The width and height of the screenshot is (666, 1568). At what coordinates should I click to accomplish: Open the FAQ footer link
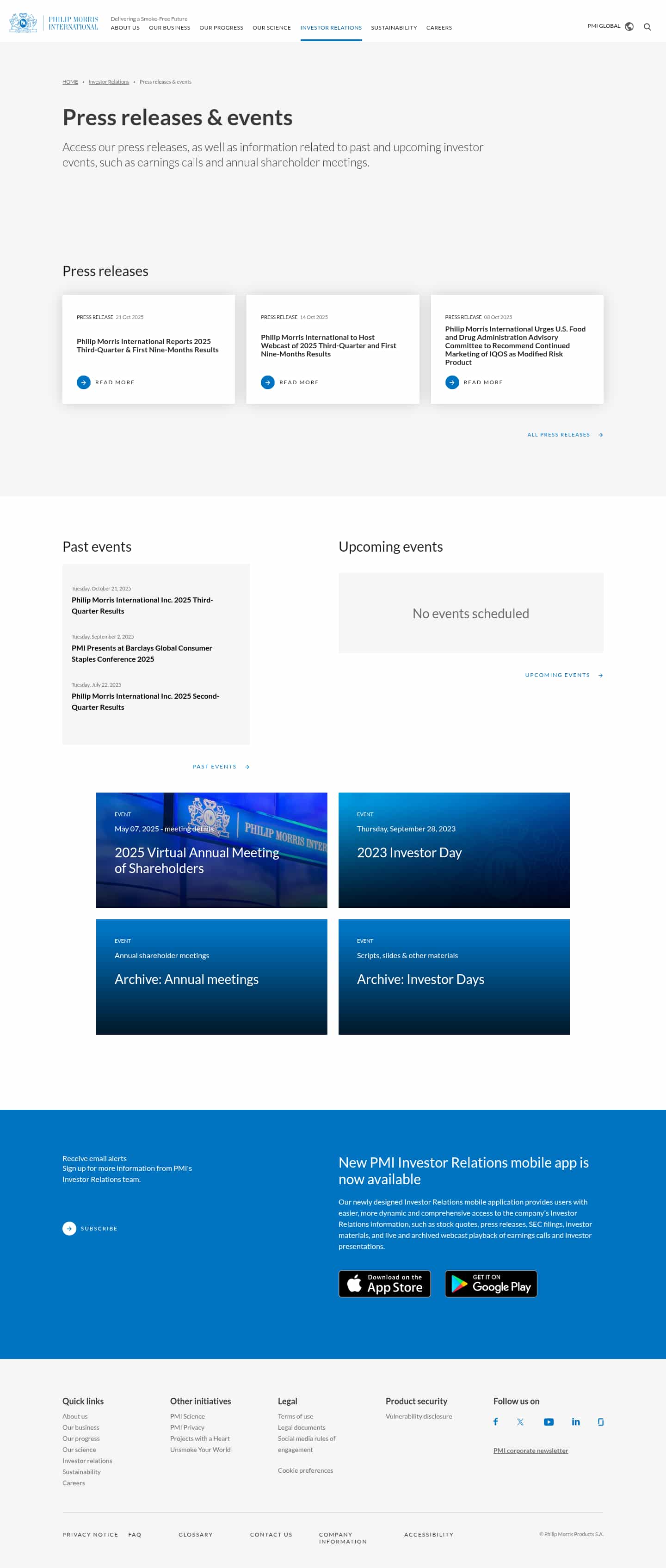point(135,1535)
